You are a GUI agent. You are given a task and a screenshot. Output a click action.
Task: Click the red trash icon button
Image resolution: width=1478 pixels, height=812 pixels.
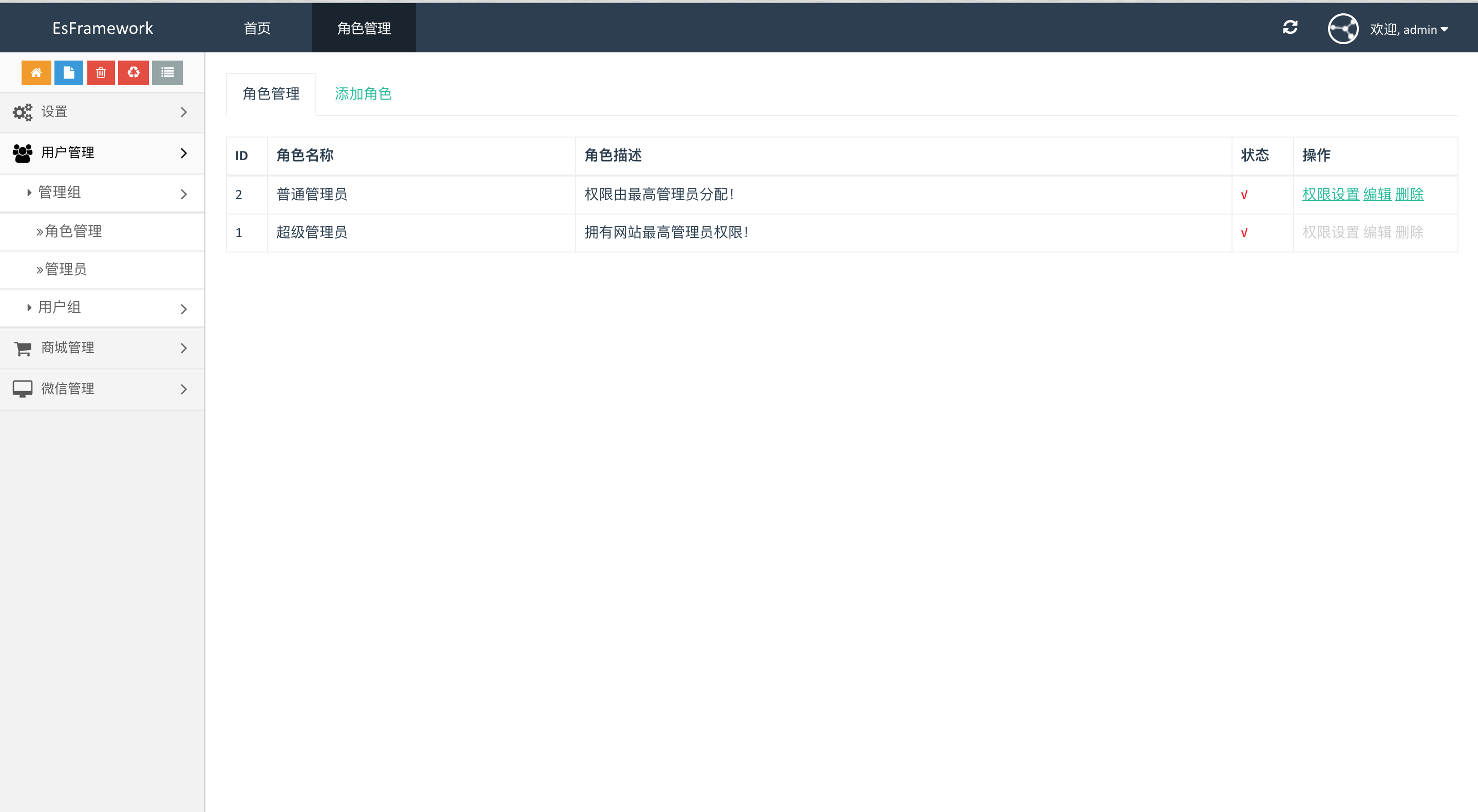[101, 73]
